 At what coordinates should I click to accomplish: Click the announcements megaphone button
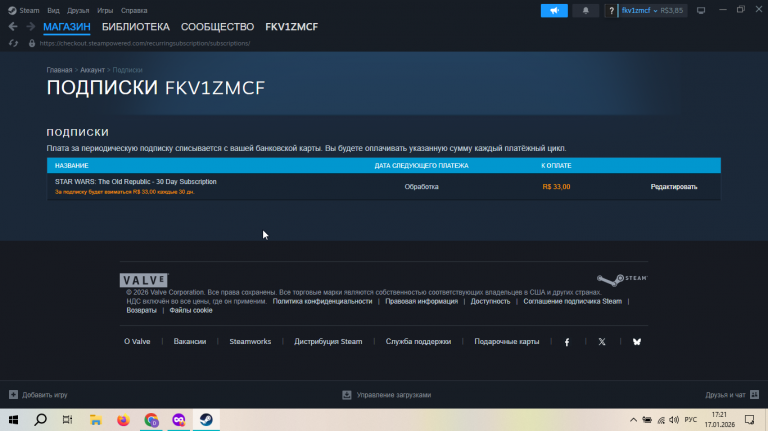[554, 10]
